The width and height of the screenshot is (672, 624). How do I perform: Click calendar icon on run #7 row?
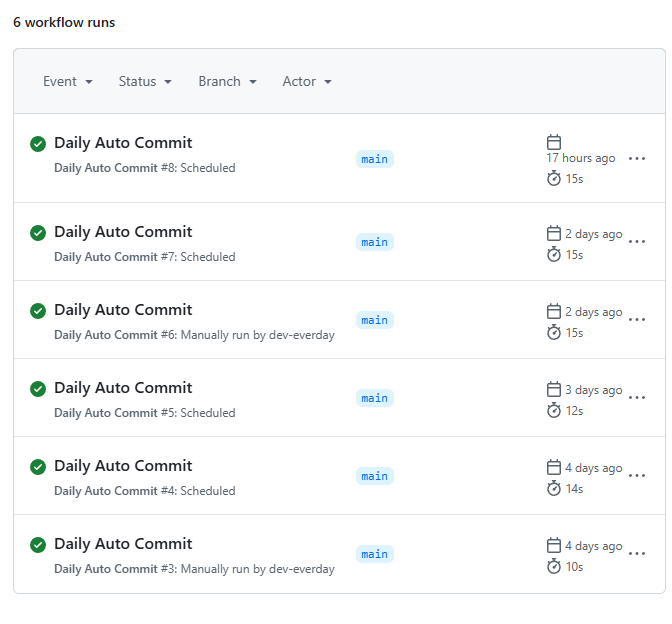pos(554,233)
